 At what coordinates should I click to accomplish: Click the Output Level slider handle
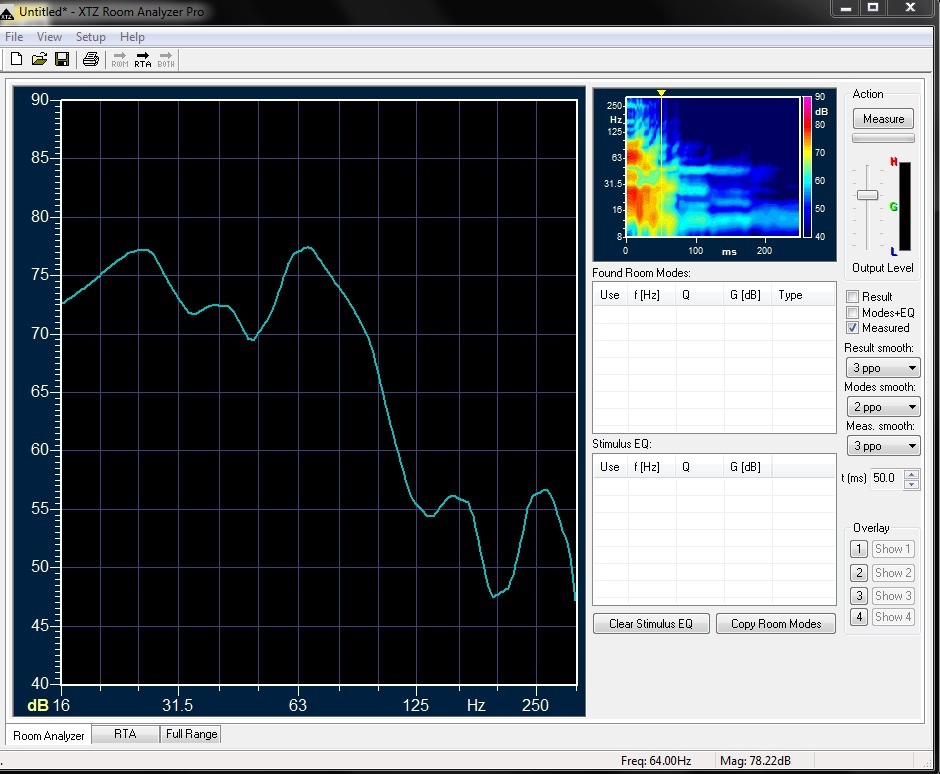(867, 195)
